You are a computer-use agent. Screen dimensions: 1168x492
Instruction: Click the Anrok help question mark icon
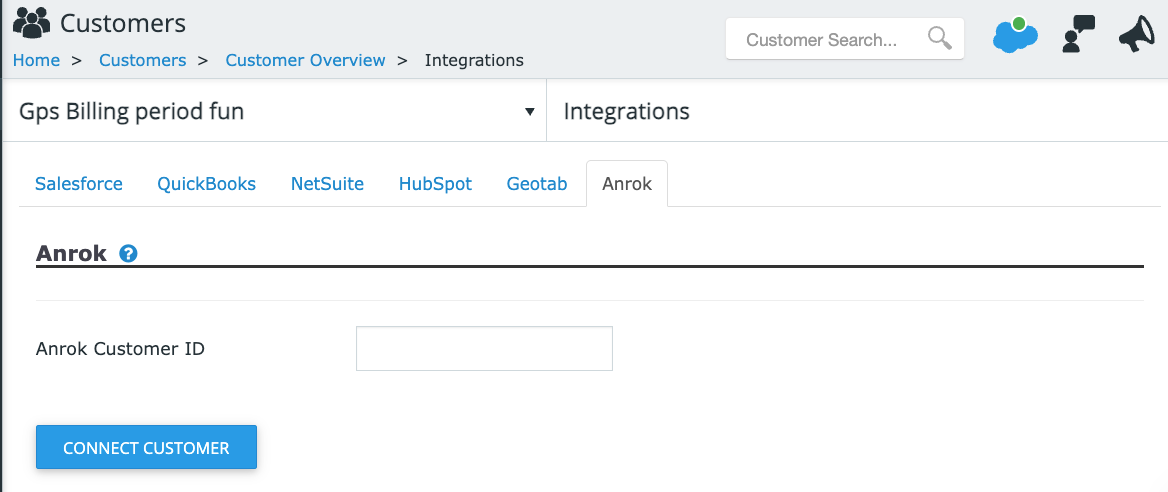(128, 253)
